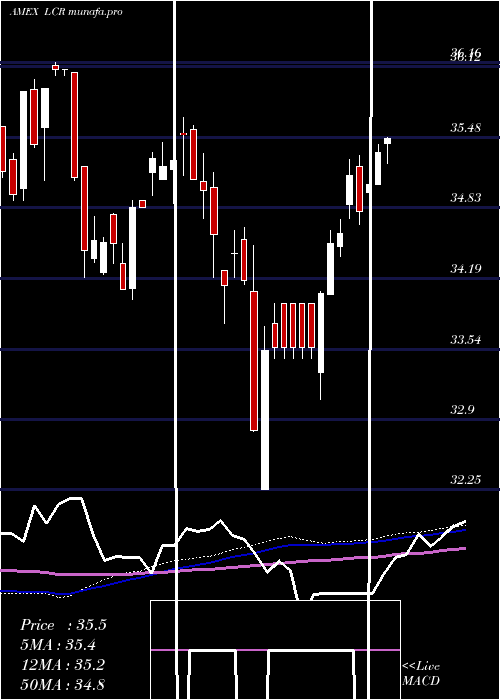Click the 34.19 price axis label
Screen dimensions: 500x700
[465, 269]
